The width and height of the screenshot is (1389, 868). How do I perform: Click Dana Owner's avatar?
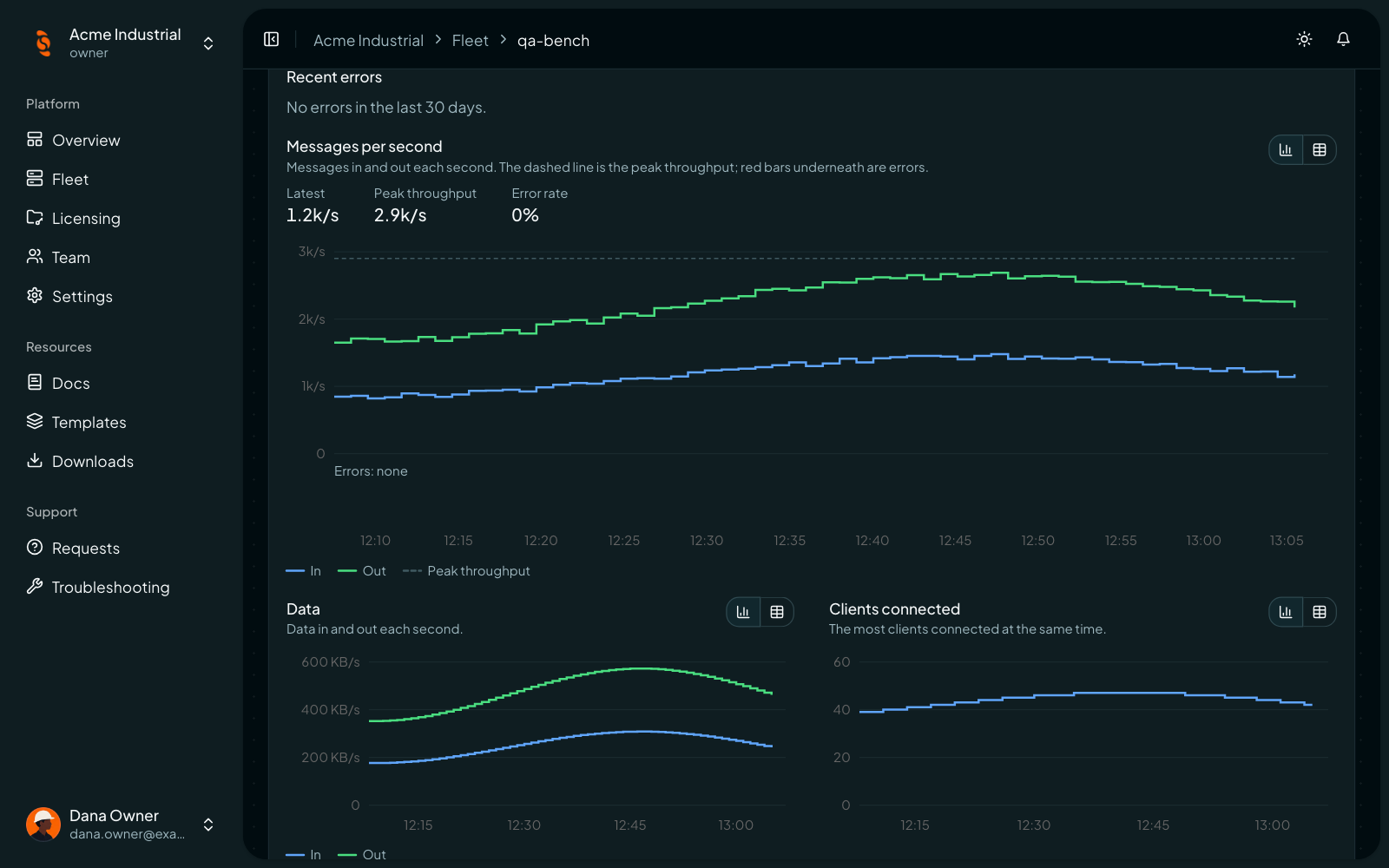tap(43, 824)
